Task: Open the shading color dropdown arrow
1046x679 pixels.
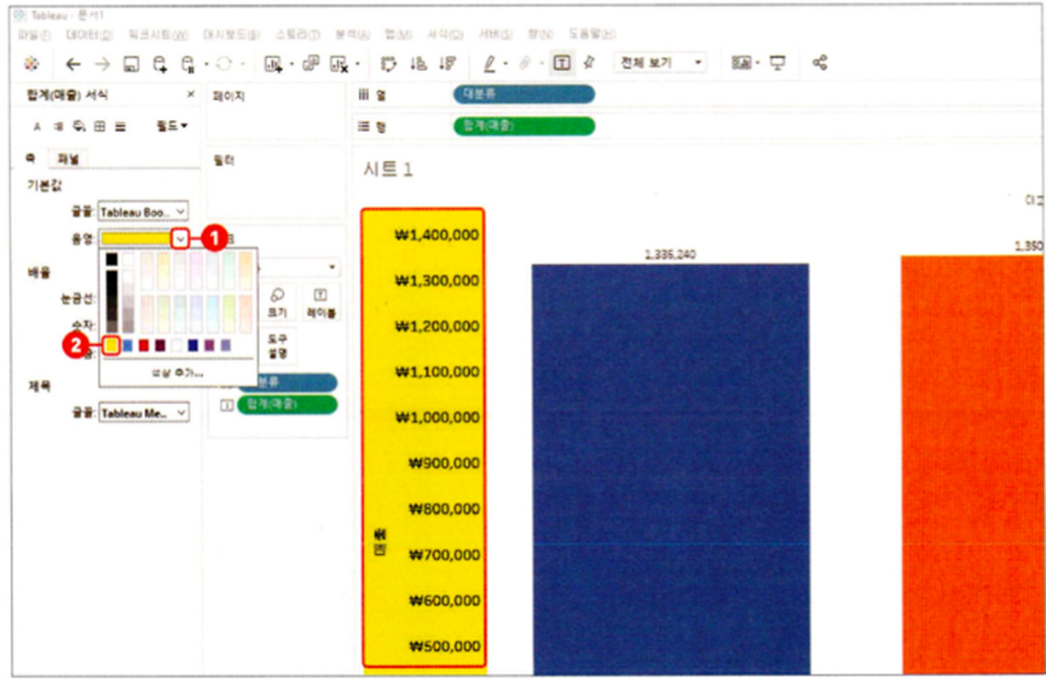Action: coord(180,239)
